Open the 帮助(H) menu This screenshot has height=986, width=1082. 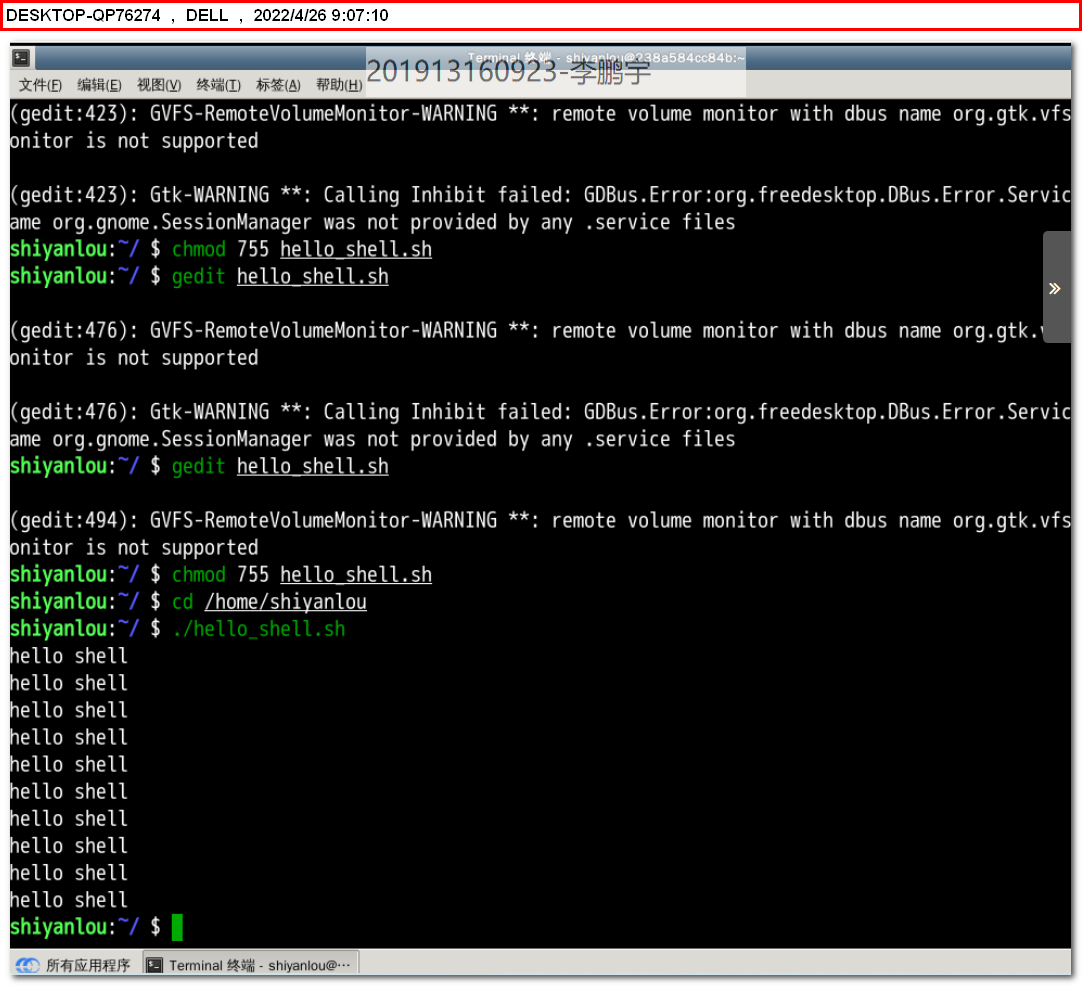click(x=338, y=85)
